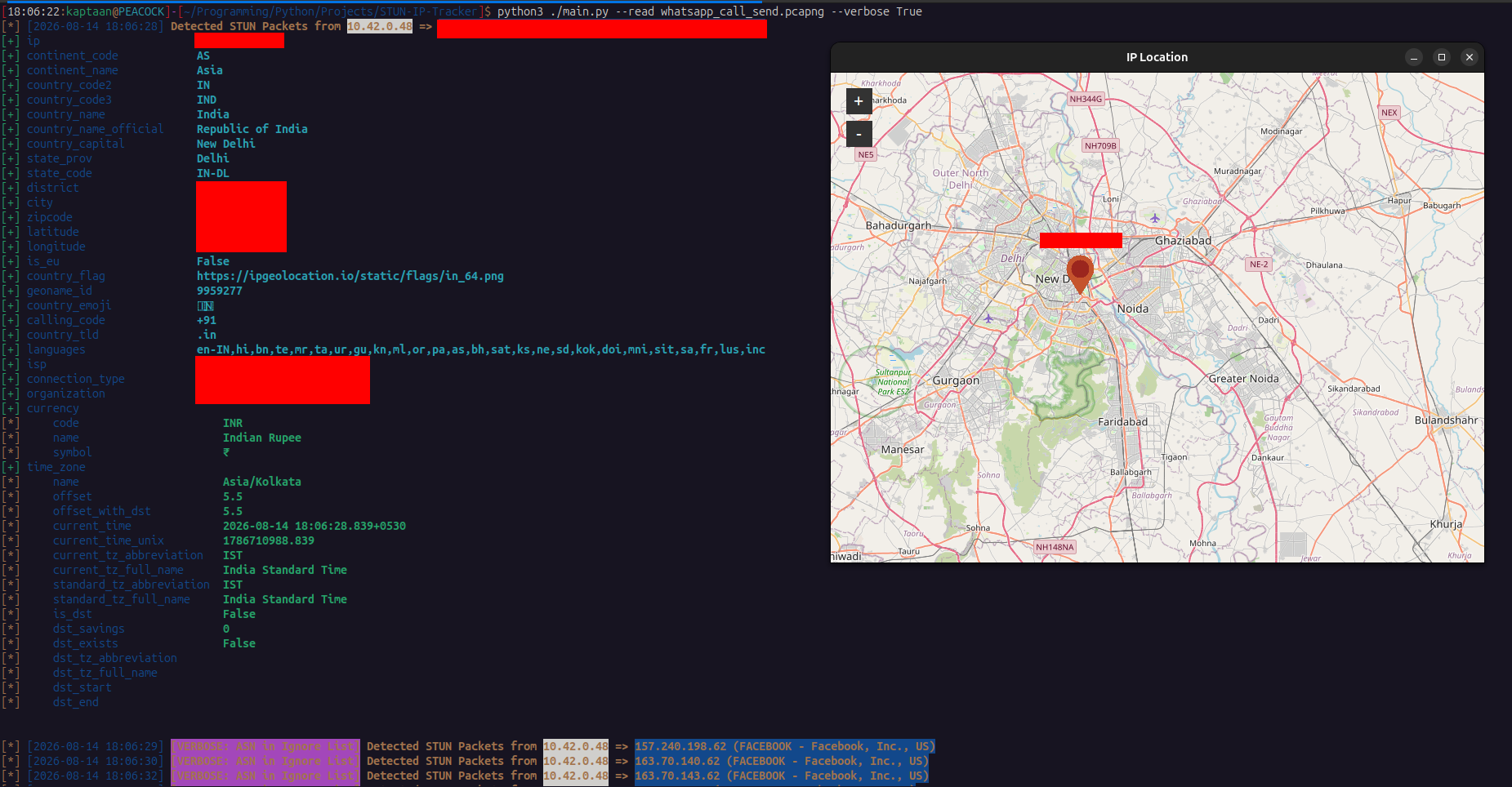Click the Sultanpur National Park label
Image resolution: width=1512 pixels, height=787 pixels.
coord(893,382)
